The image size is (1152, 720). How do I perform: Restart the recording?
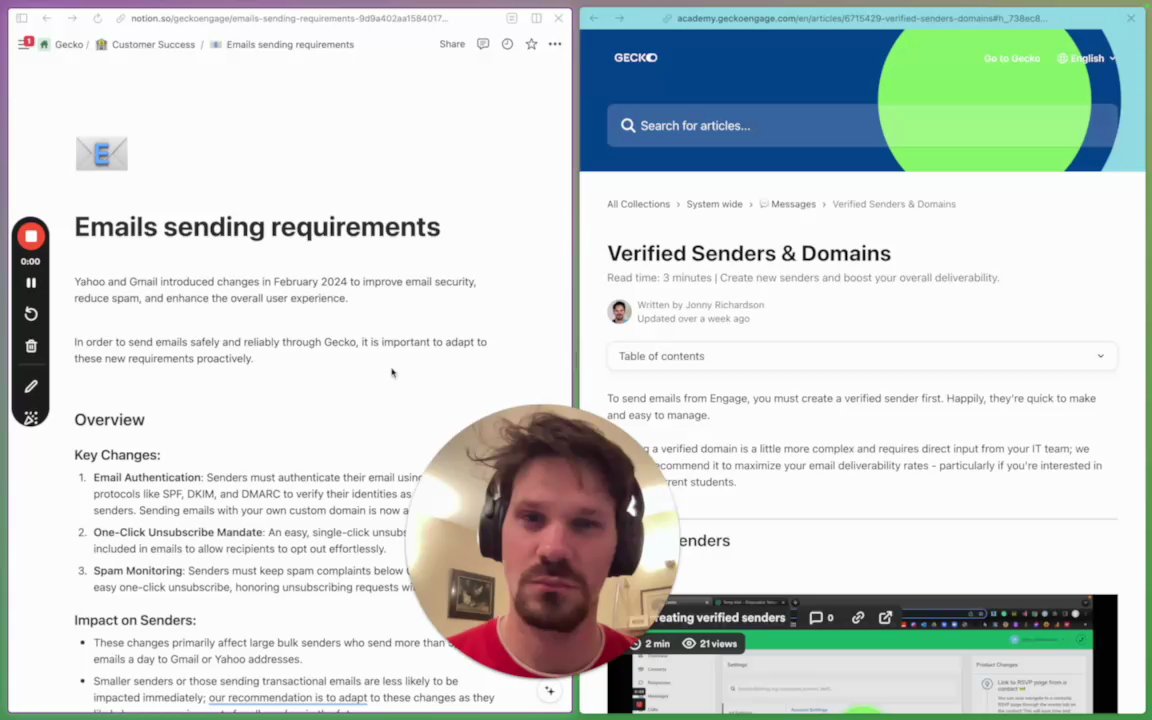[31, 314]
